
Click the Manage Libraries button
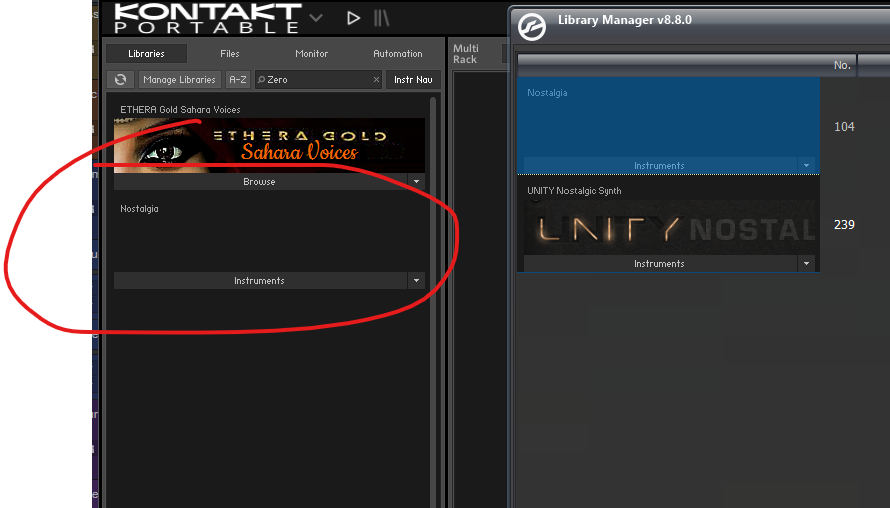coord(179,79)
